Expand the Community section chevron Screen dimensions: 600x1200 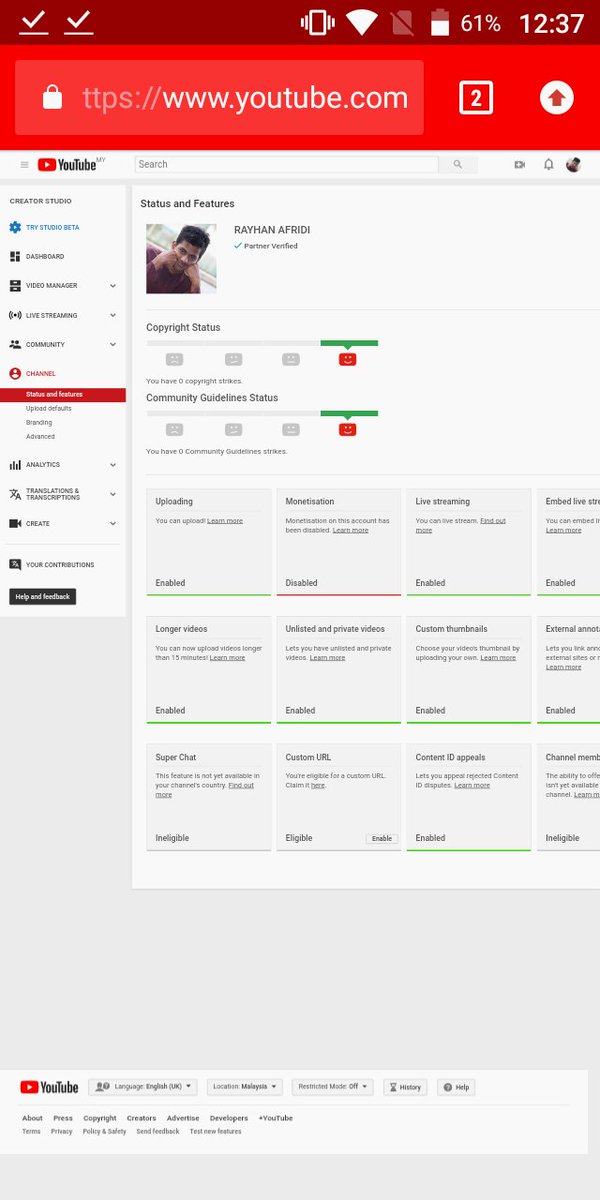tap(113, 344)
